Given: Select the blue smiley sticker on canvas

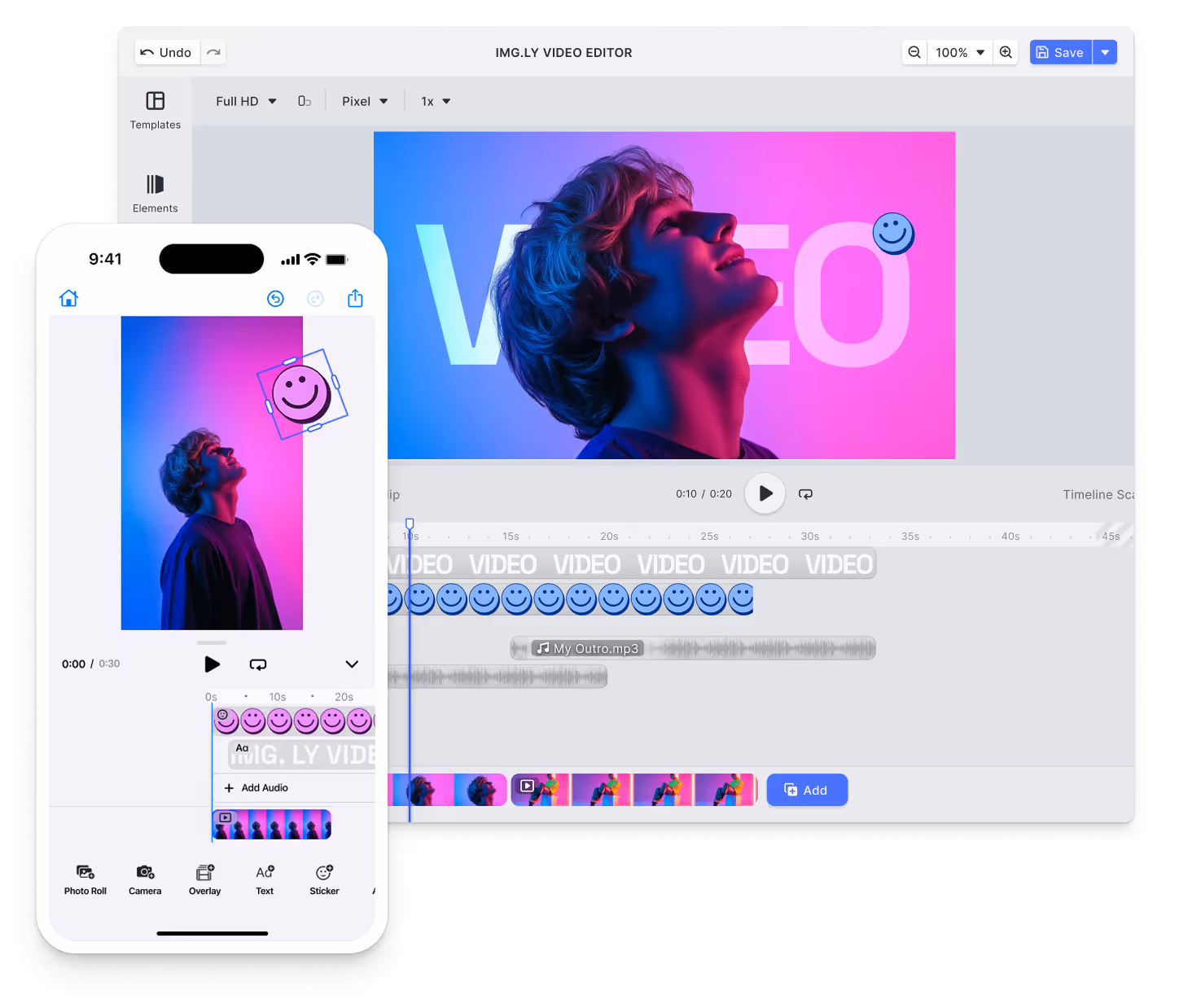Looking at the screenshot, I should pyautogui.click(x=893, y=234).
